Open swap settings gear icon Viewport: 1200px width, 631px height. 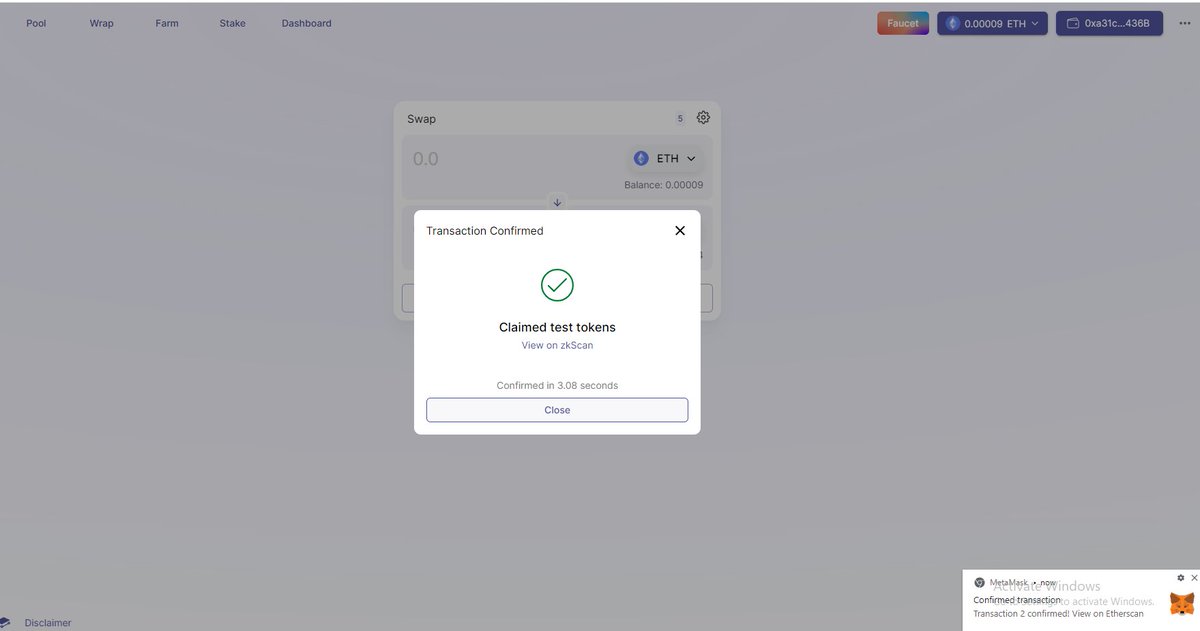click(703, 117)
